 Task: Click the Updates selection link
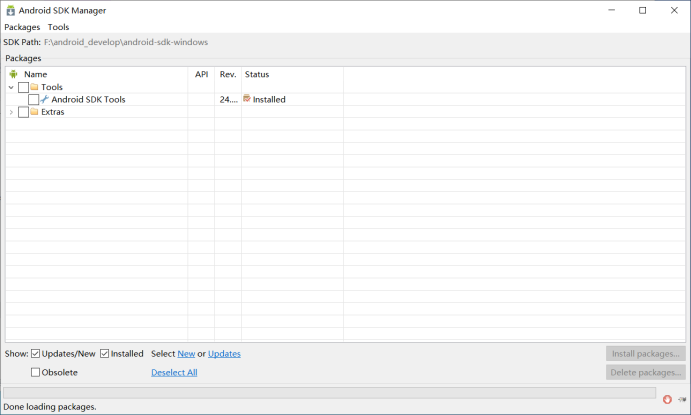[x=224, y=354]
